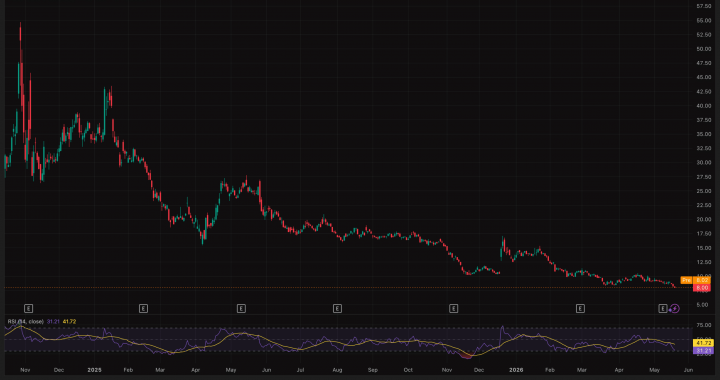This screenshot has width=720, height=380.
Task: Click the Aug label on time axis
Action: click(x=337, y=369)
